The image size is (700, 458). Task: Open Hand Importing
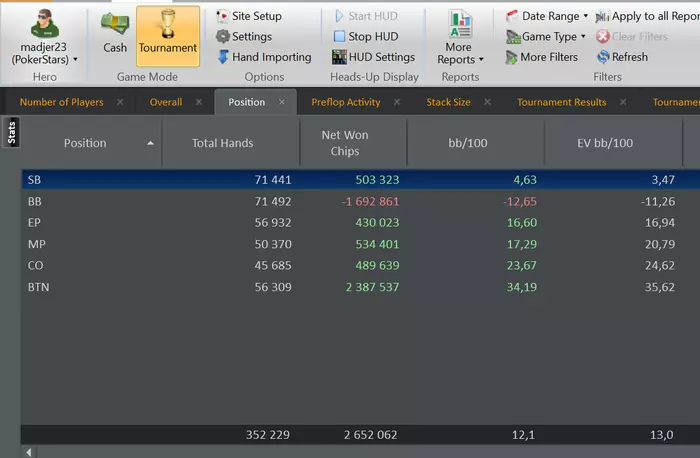coord(264,57)
